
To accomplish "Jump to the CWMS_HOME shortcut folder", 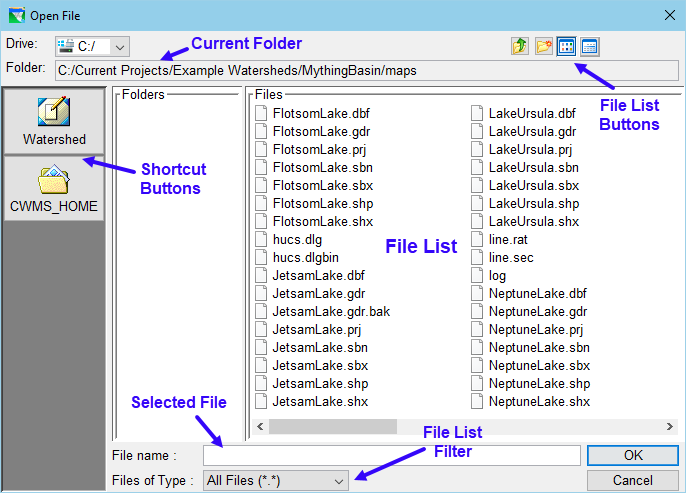I will 54,188.
